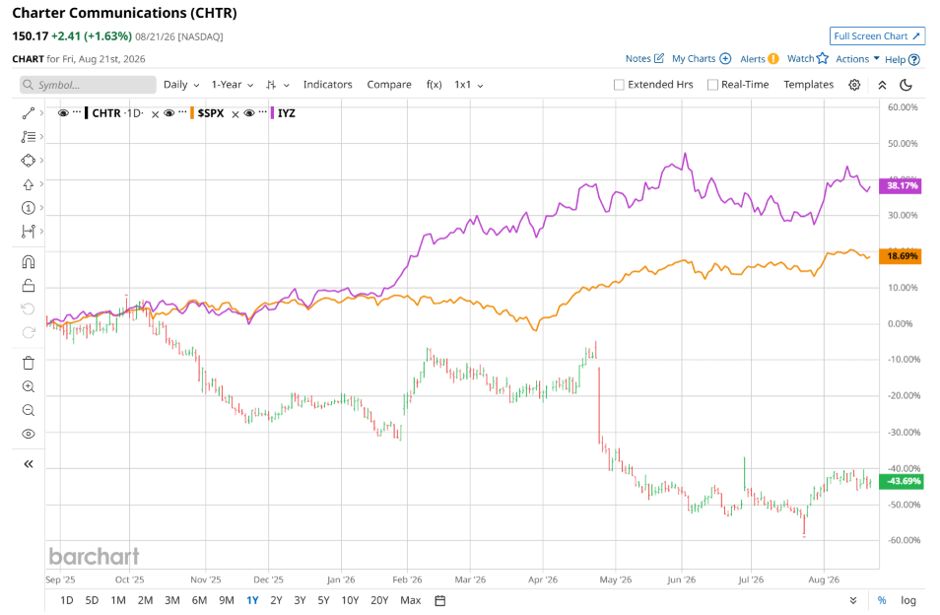Click the black CHTR color marker
Viewport: 940px width, 615px height.
coord(86,113)
